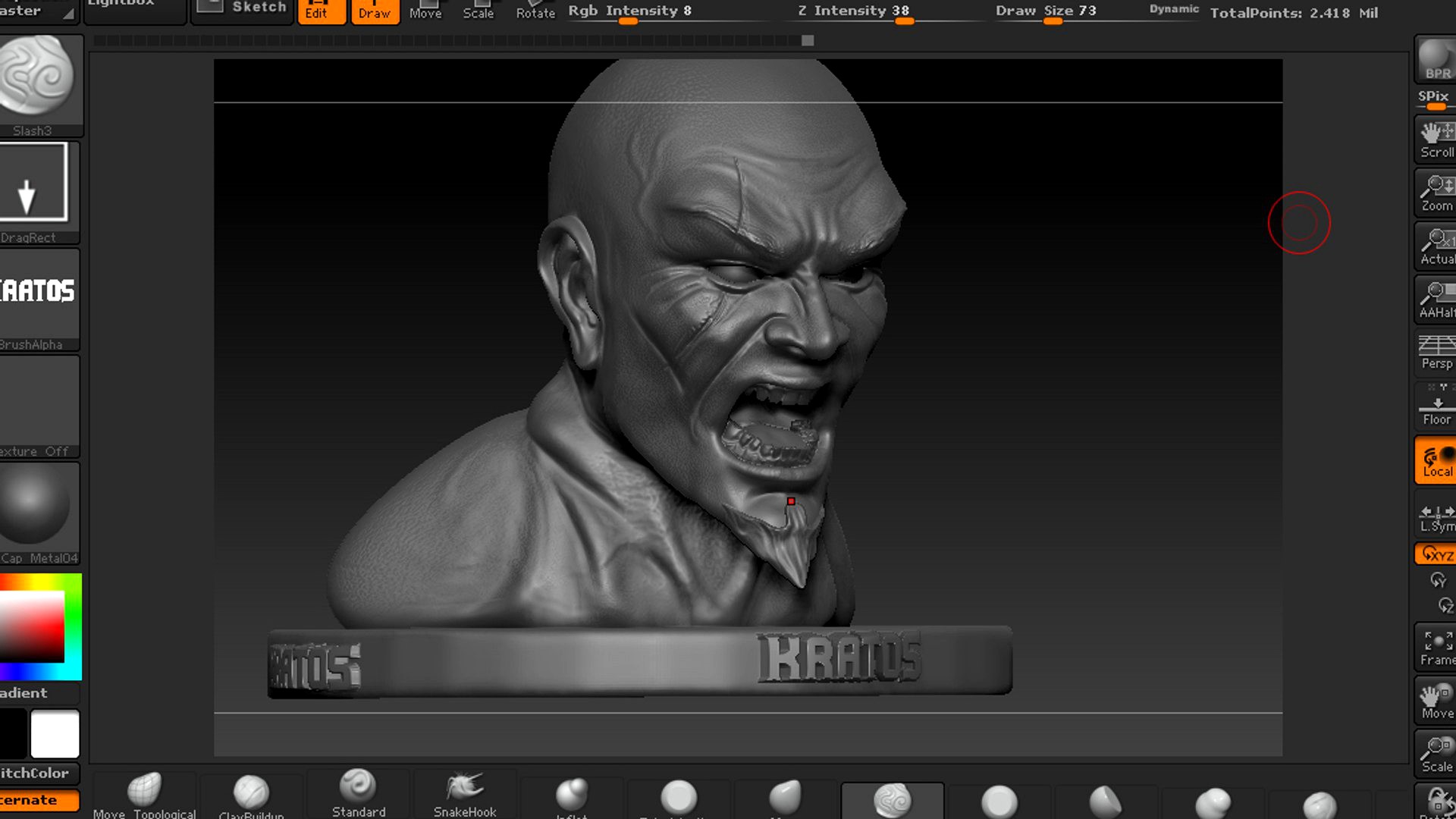Screen dimensions: 1456x819
Task: Toggle the Gradient color button
Action: tap(38, 692)
